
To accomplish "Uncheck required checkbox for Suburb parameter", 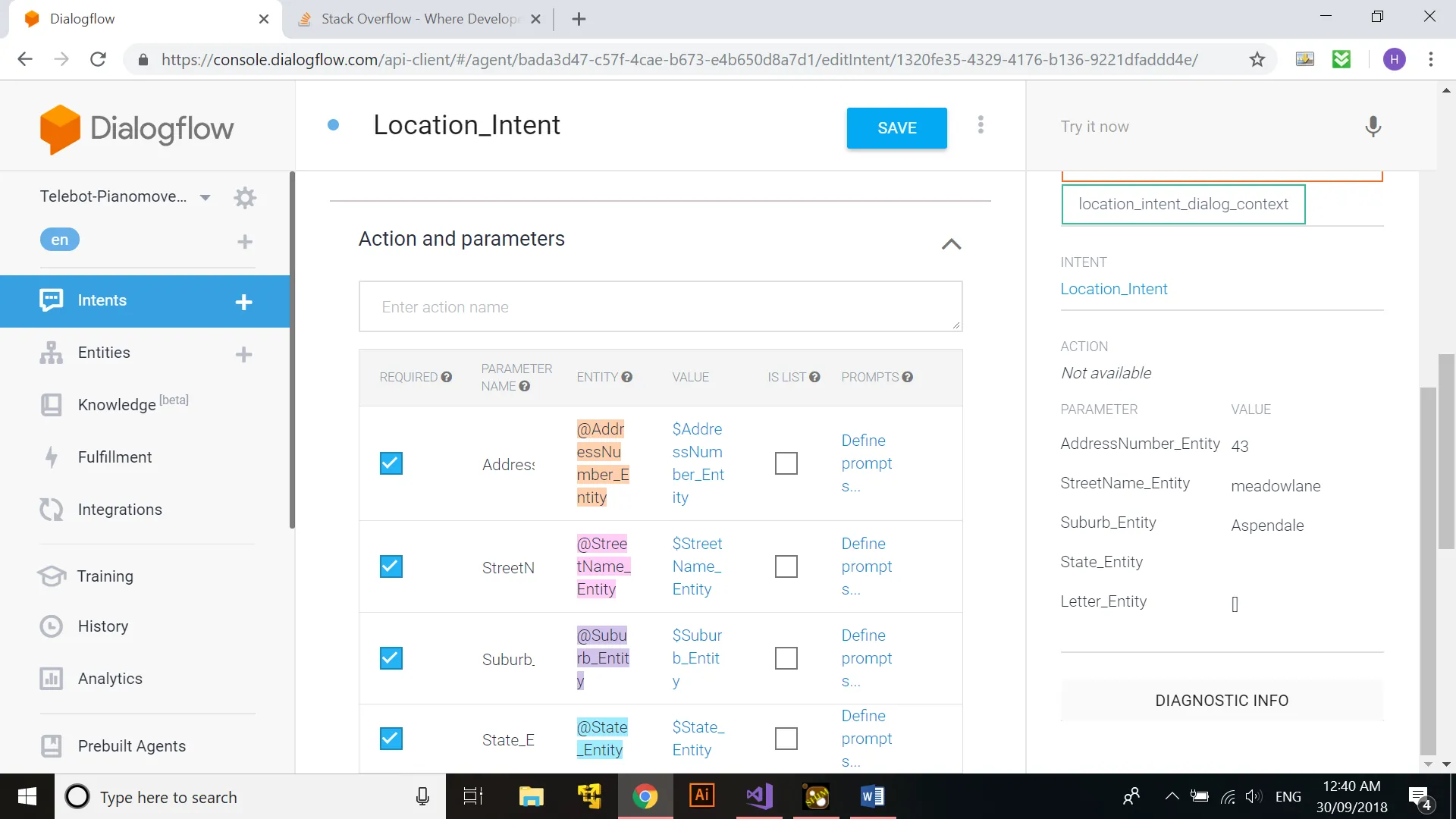I will pos(391,658).
